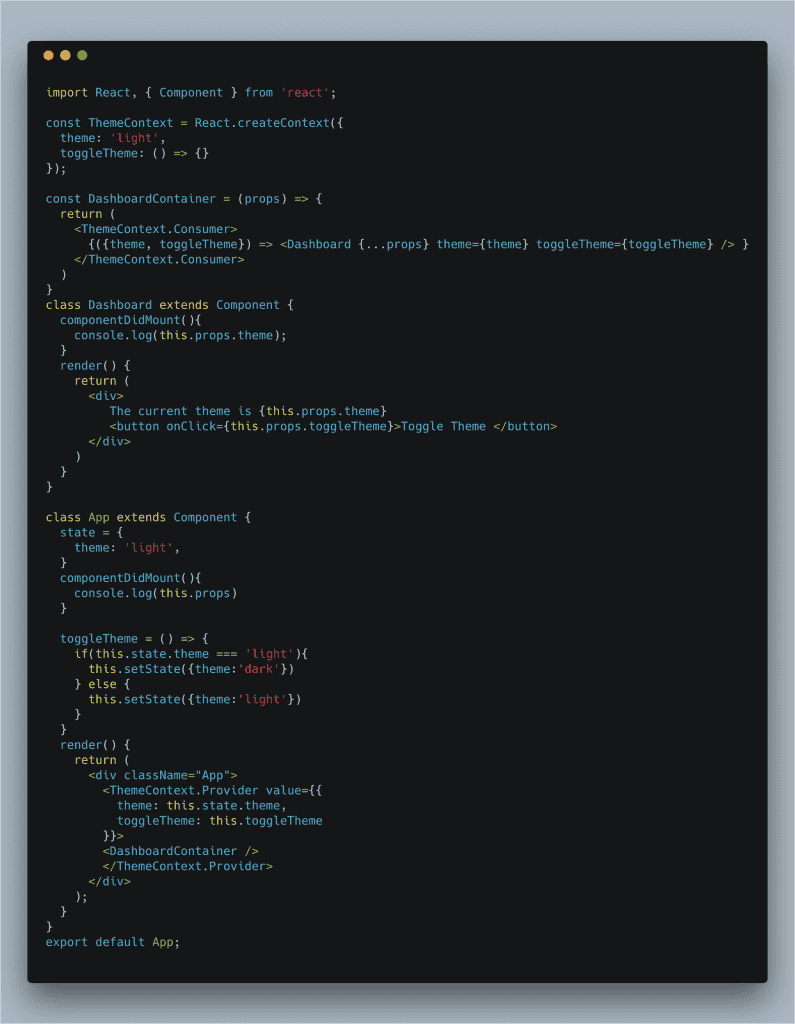Click the line "<ThemeContext.Provider value={{"
The height and width of the screenshot is (1024, 795).
(212, 790)
